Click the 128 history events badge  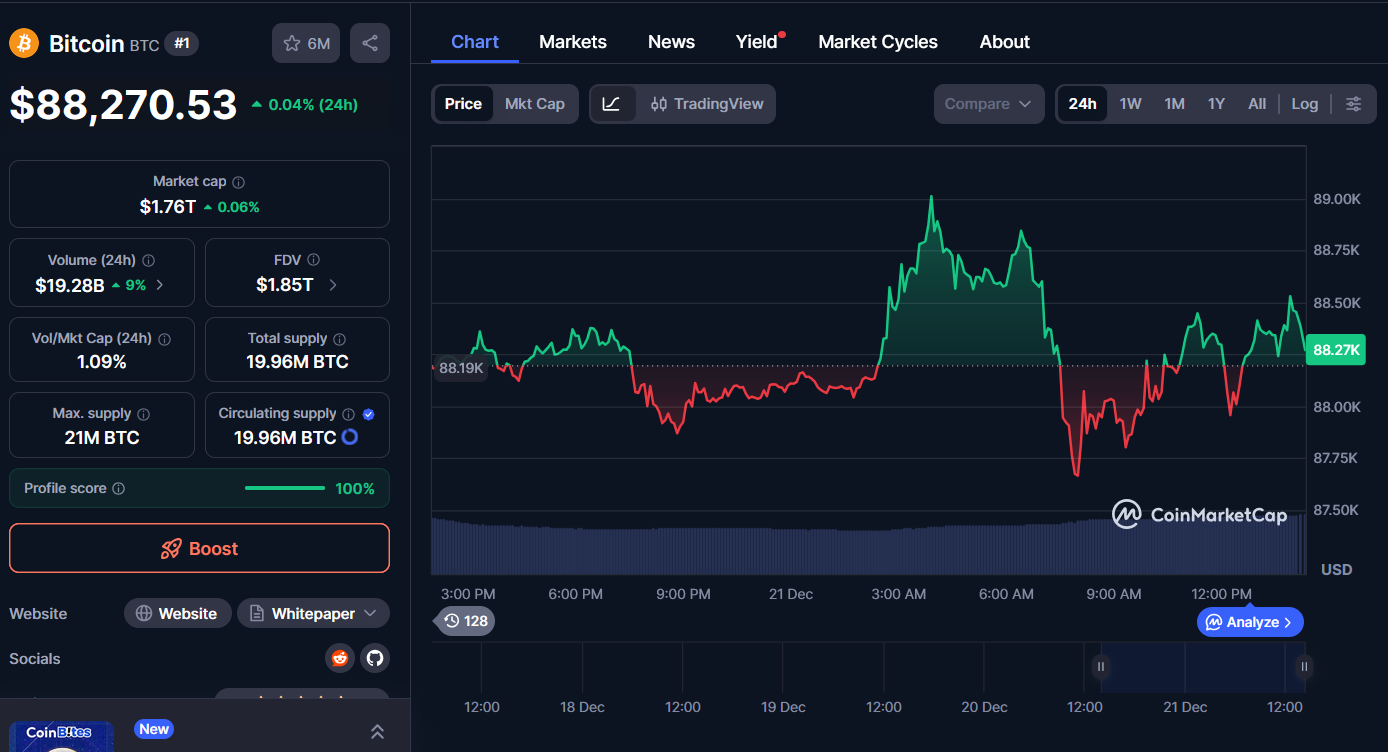pos(465,621)
